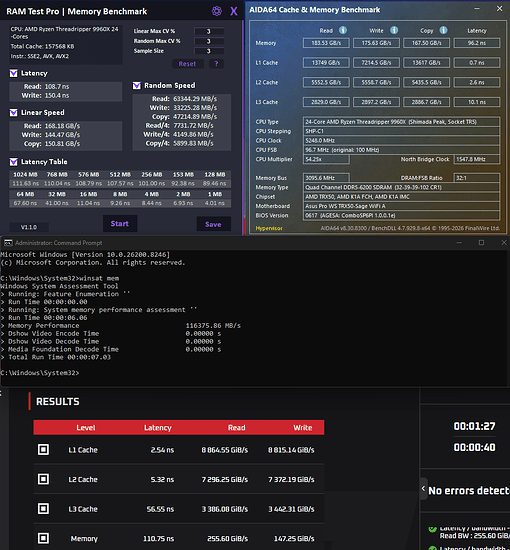This screenshot has height=550, width=510.
Task: Toggle the Linear Speed checkbox
Action: point(13,113)
